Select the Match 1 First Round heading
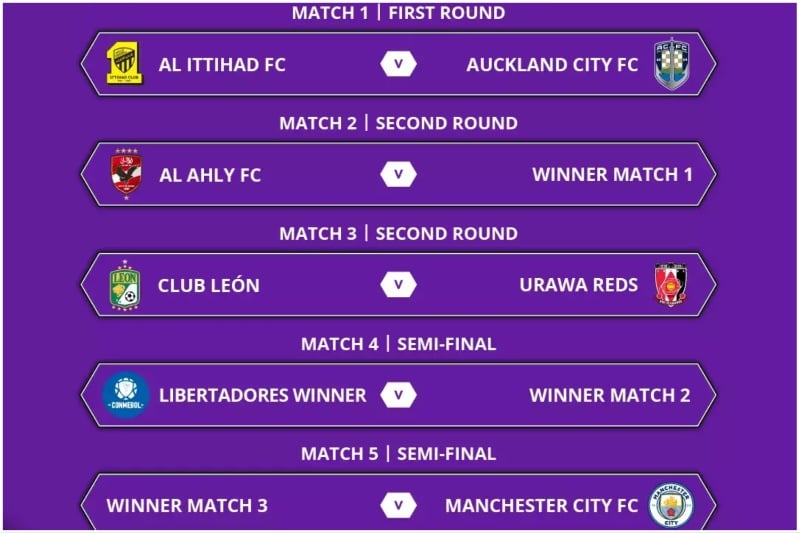The image size is (800, 533). tap(398, 13)
